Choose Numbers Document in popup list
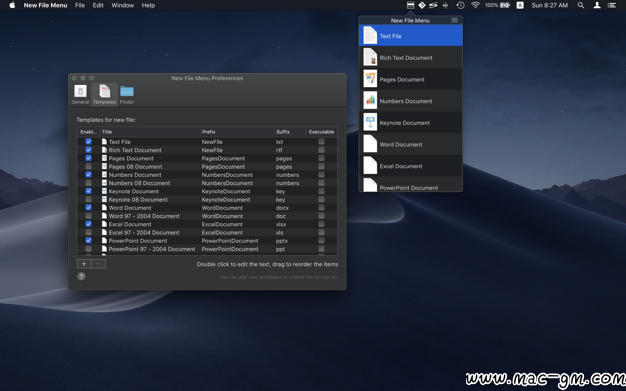Viewport: 626px width, 391px height. [x=411, y=101]
